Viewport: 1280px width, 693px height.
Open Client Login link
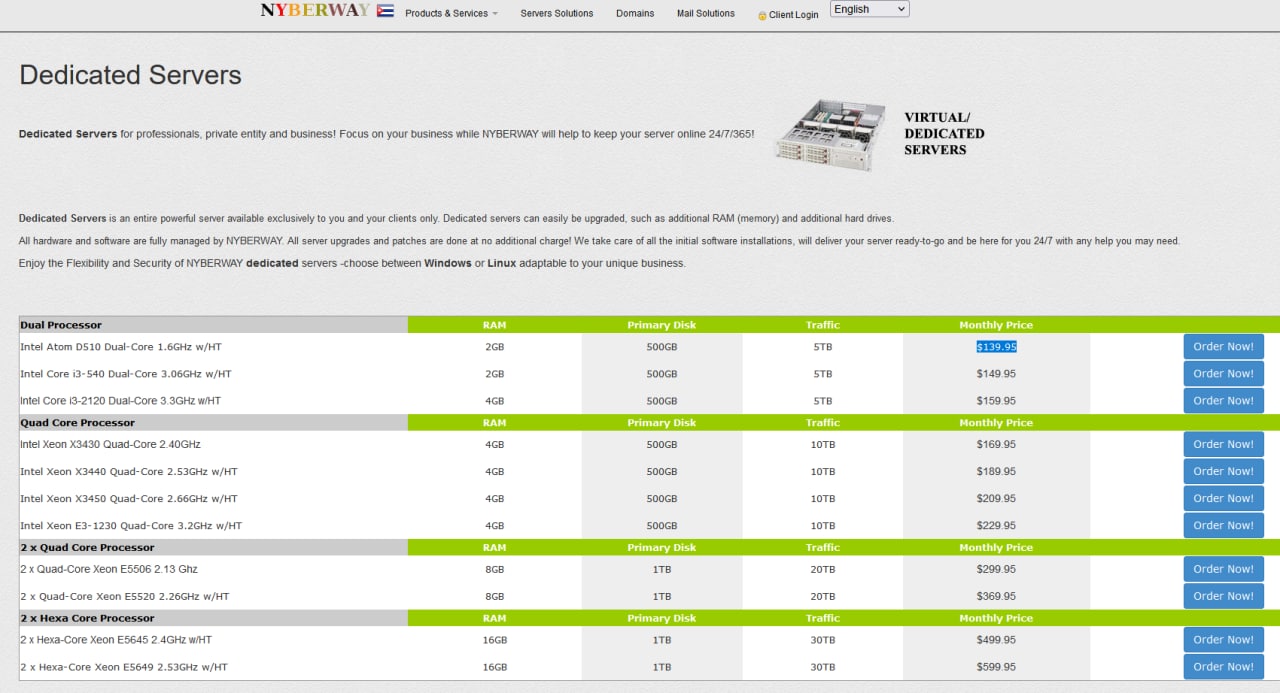(x=788, y=15)
